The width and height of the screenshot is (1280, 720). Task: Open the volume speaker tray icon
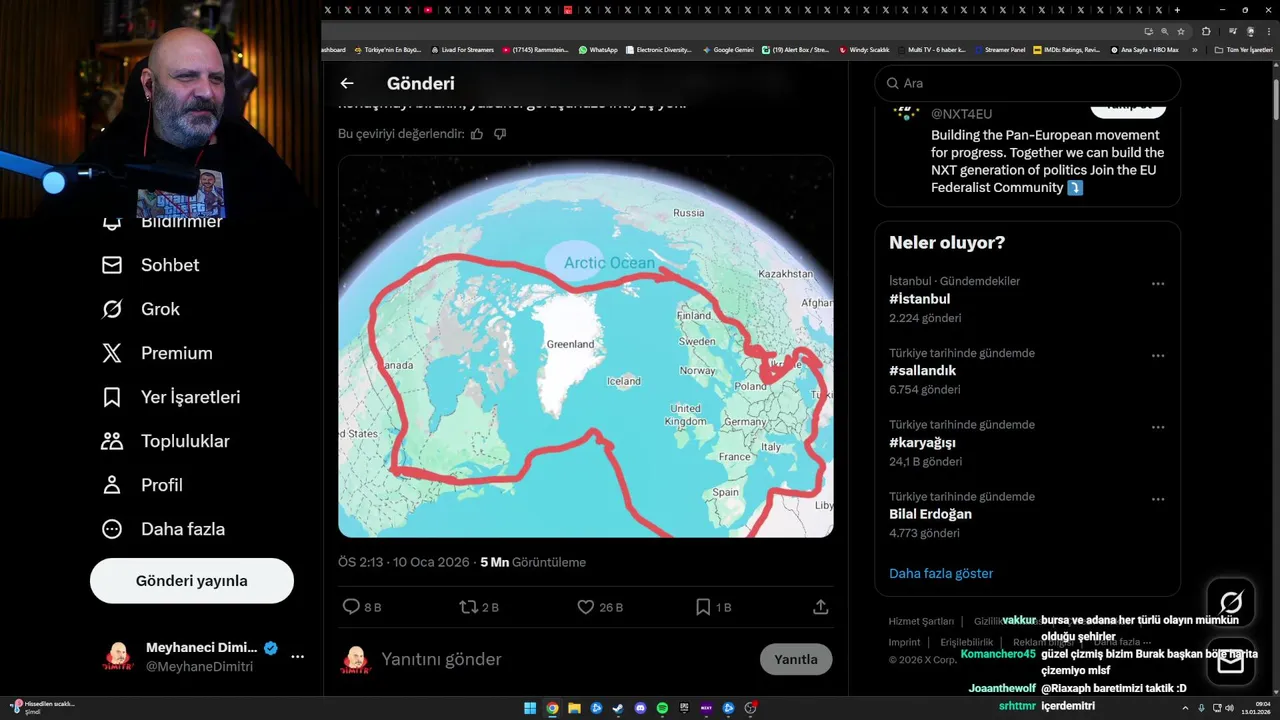1229,708
